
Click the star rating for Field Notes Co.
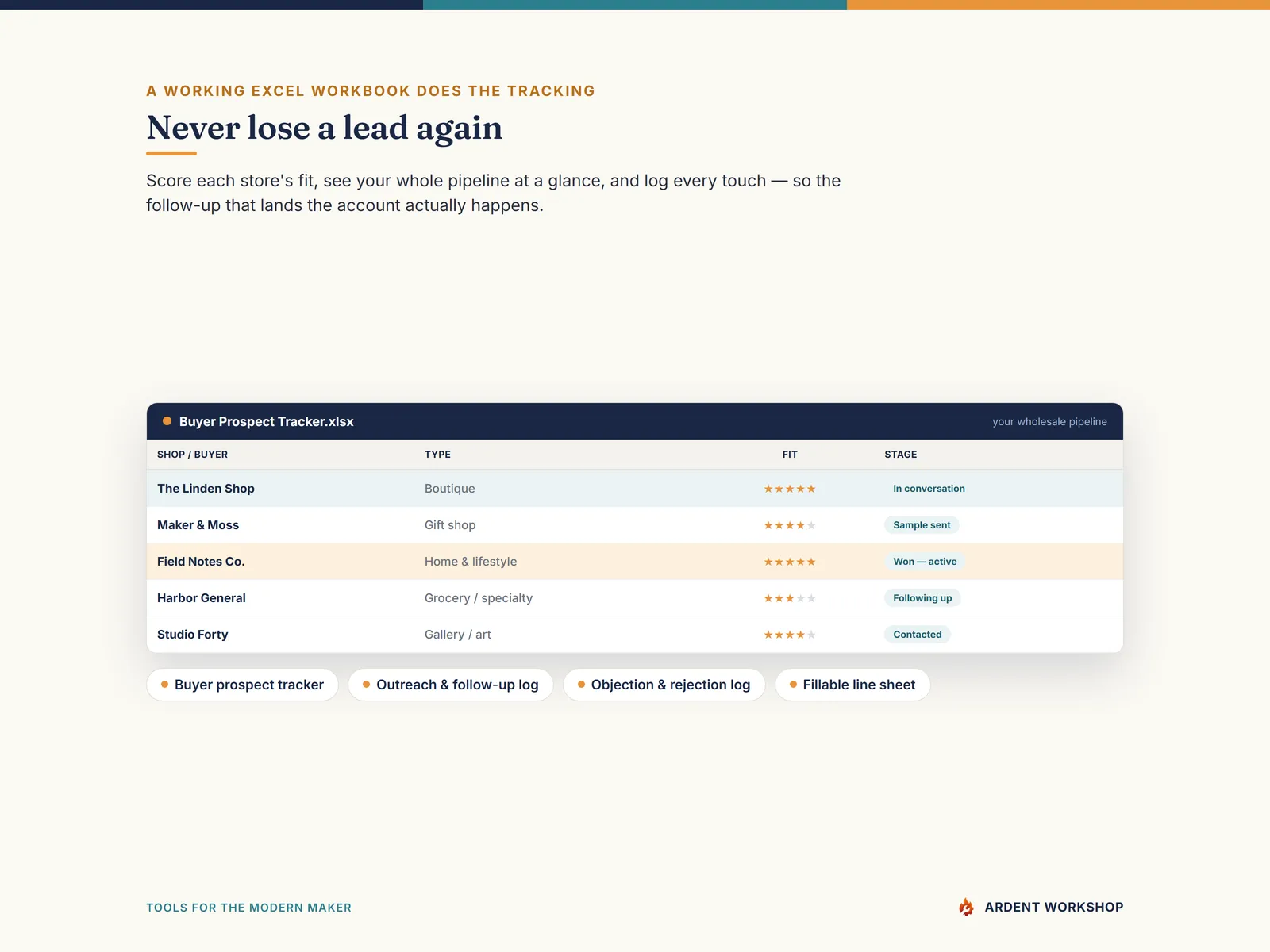(x=790, y=562)
